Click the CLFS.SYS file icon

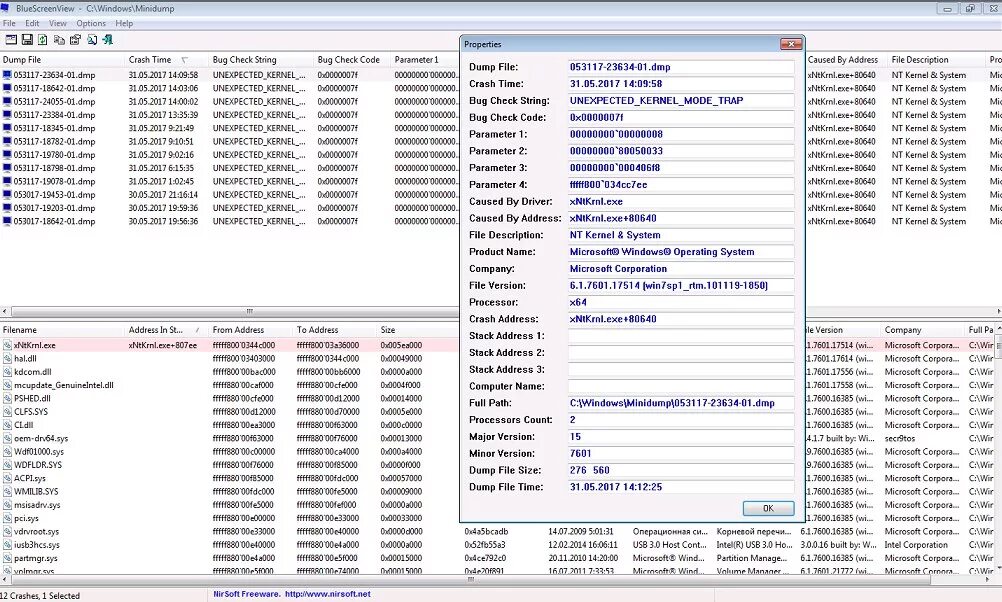[x=8, y=412]
